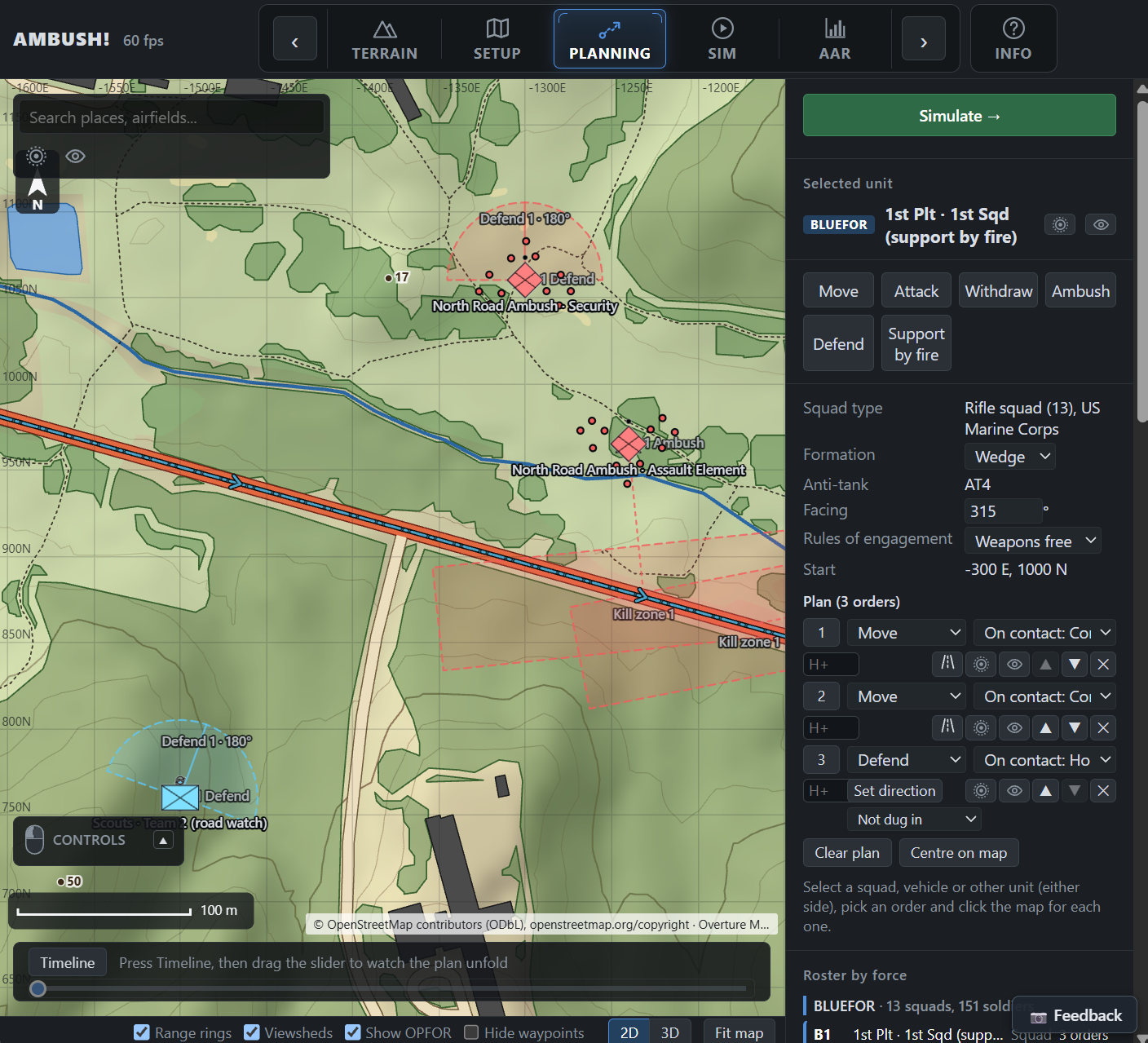
Task: Switch to the Setup tab
Action: 497,39
